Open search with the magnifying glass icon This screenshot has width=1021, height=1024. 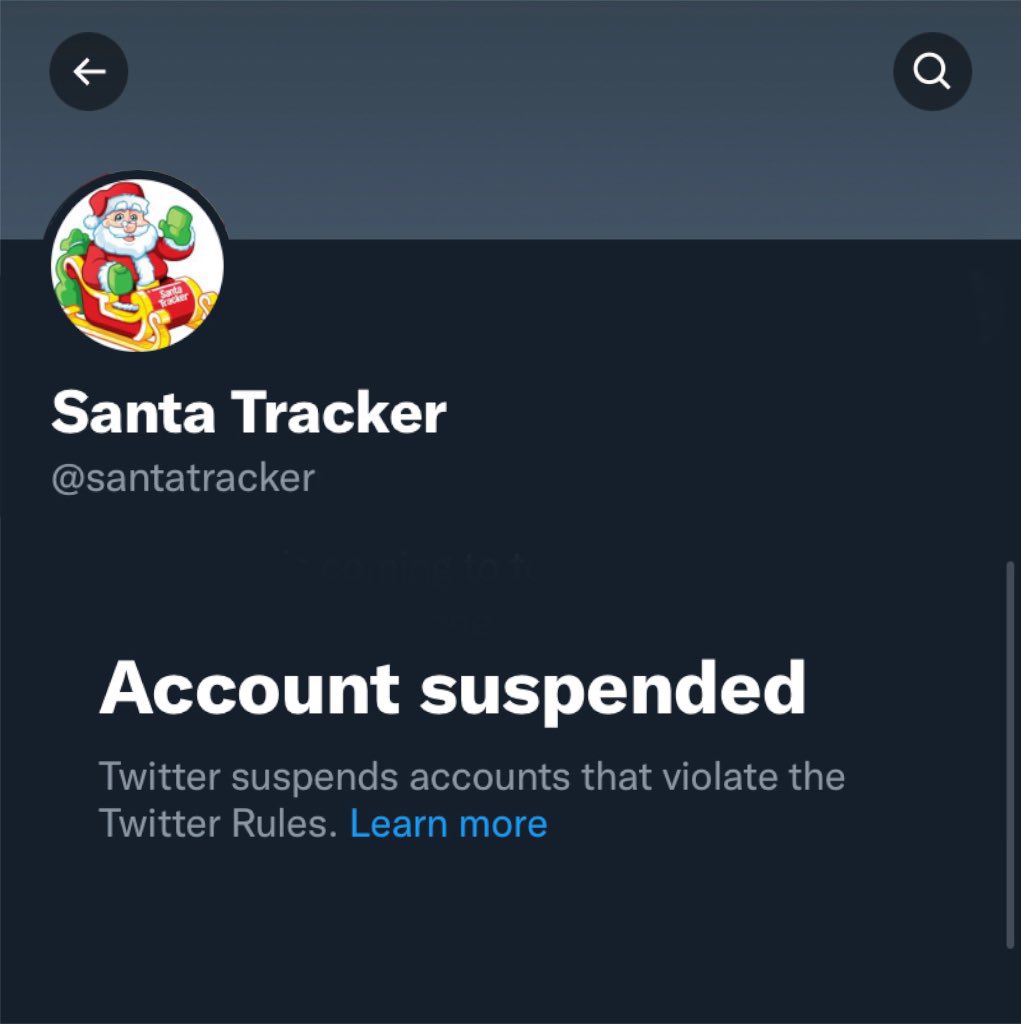click(932, 71)
